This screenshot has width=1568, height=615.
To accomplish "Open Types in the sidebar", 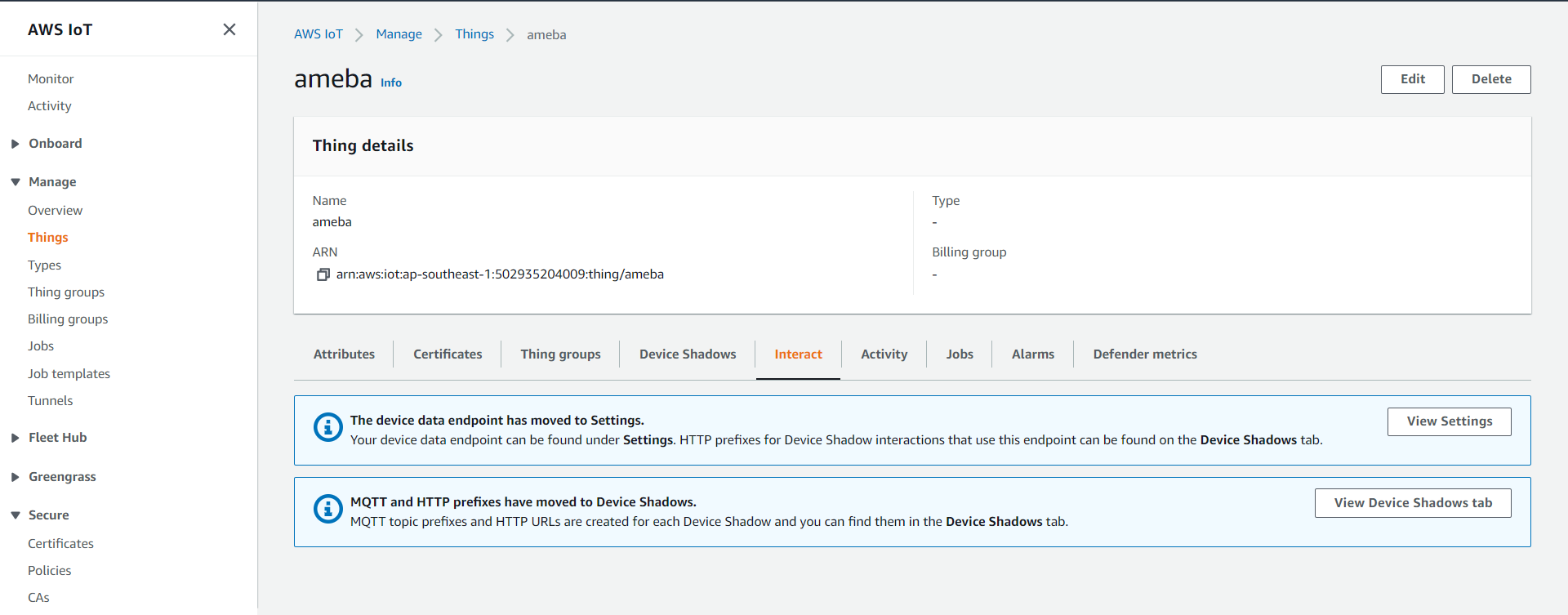I will (45, 265).
